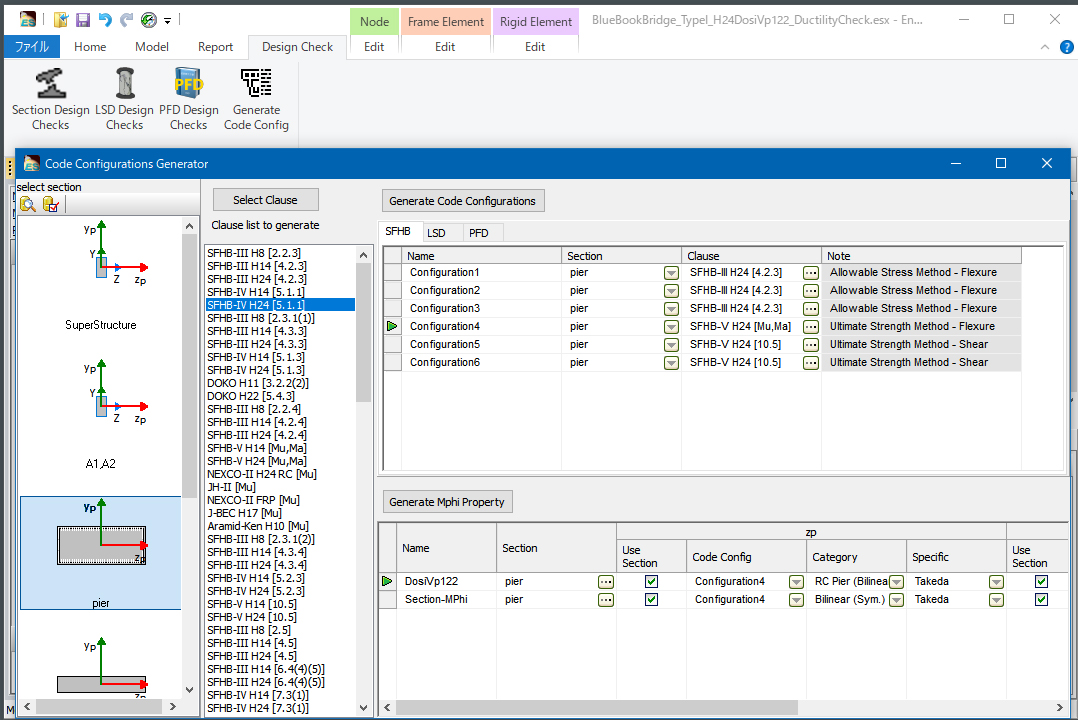Click the undo arrow icon
Viewport: 1078px width, 720px height.
(105, 20)
